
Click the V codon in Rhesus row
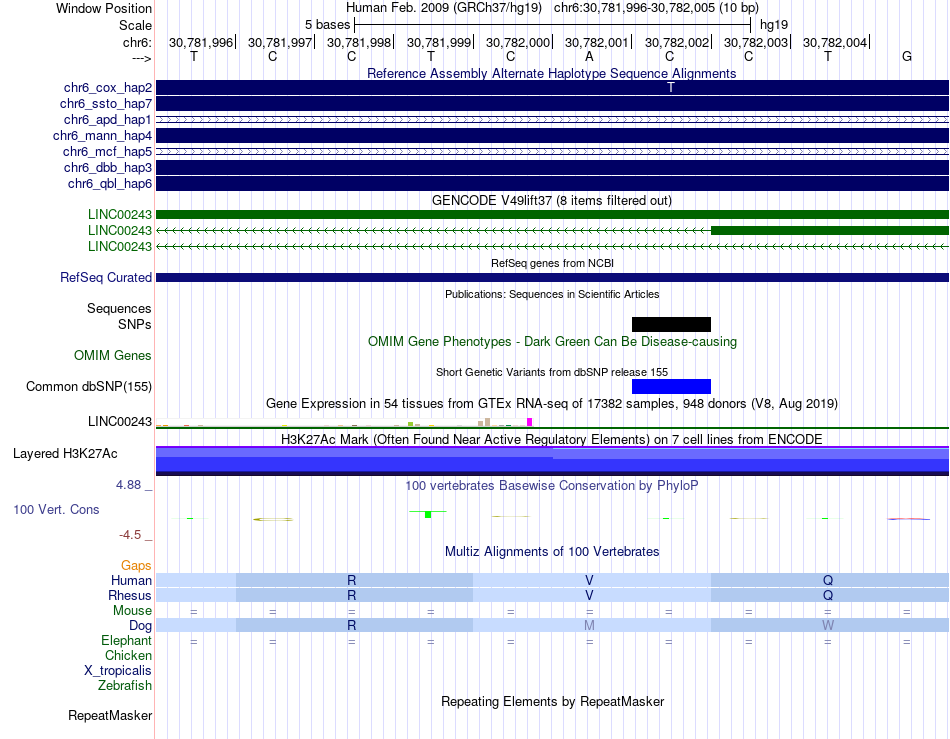[589, 595]
